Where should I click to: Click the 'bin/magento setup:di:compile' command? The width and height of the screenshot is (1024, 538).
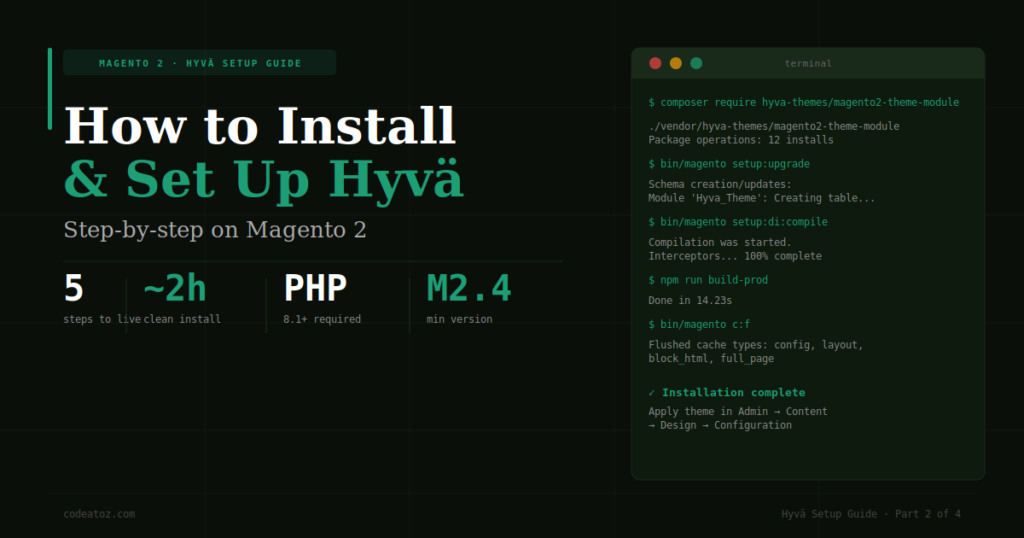pyautogui.click(x=738, y=222)
